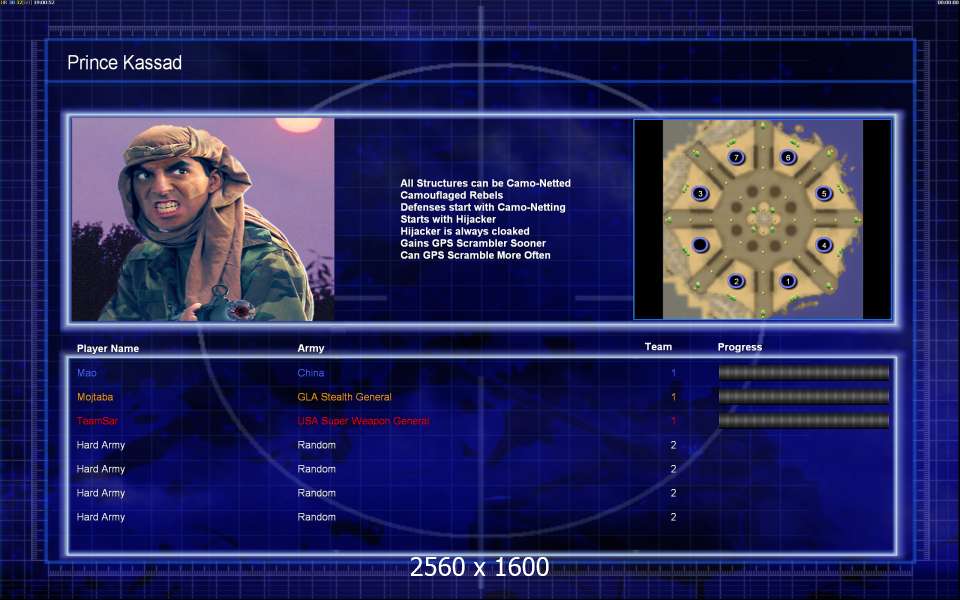The width and height of the screenshot is (960, 600).
Task: Click team number in TeamSar's row
Action: [x=673, y=421]
